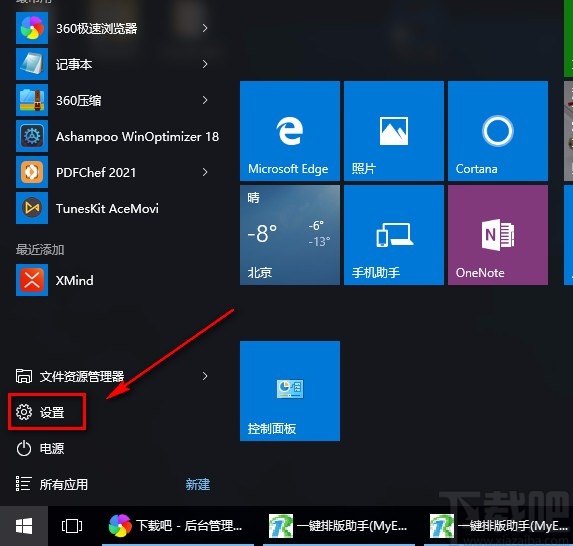
Task: Open the Microsoft Edge tile
Action: [x=290, y=131]
